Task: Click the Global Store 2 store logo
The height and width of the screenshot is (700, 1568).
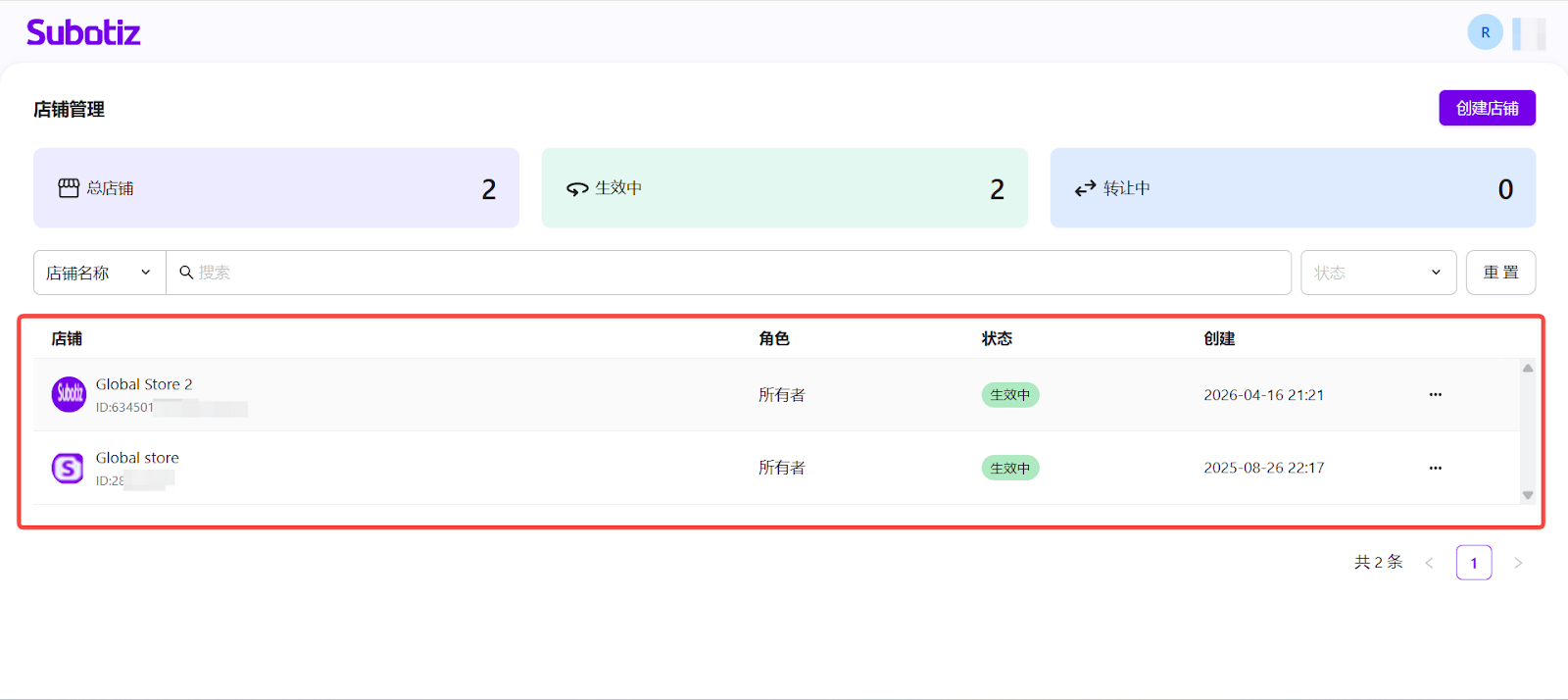Action: 69,394
